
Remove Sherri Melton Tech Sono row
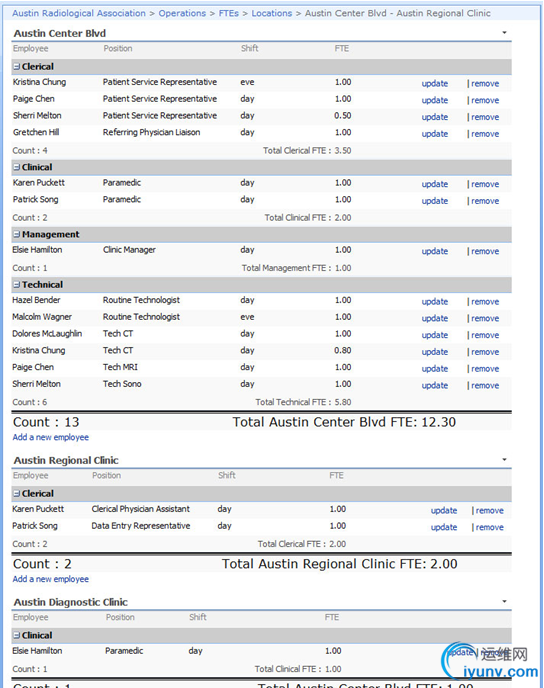click(x=485, y=386)
